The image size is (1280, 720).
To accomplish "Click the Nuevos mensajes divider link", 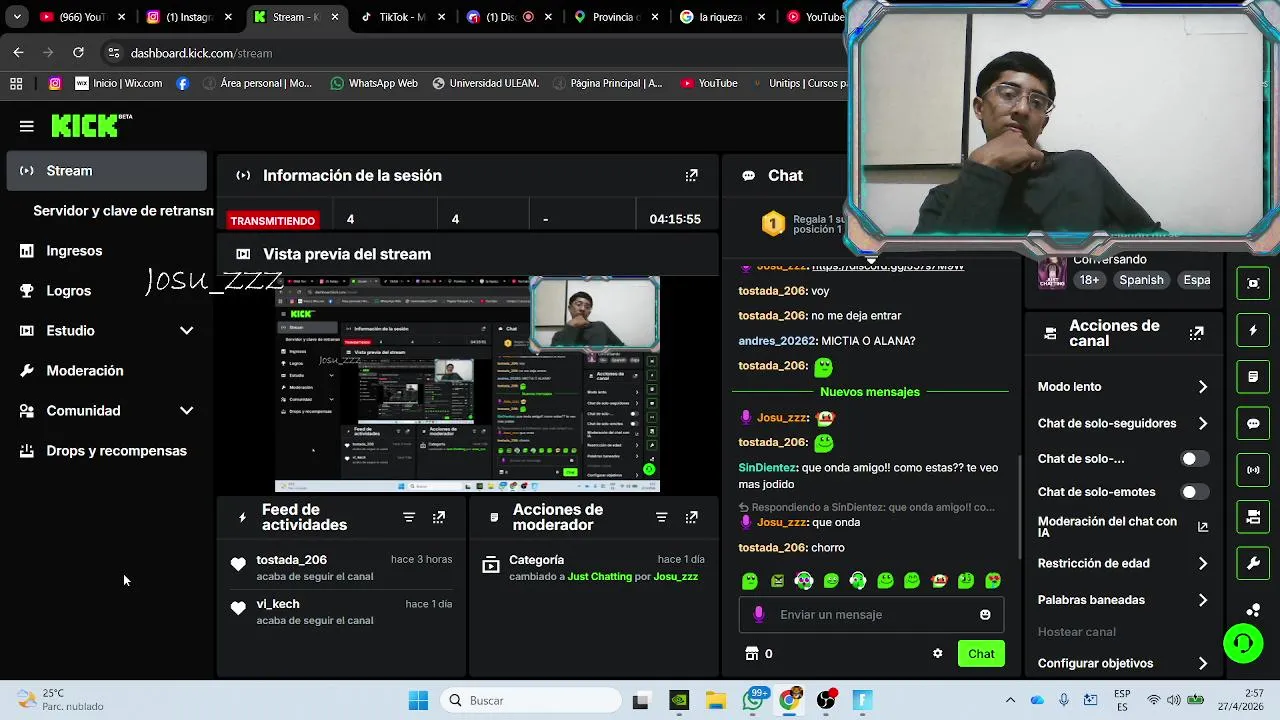I will [870, 392].
